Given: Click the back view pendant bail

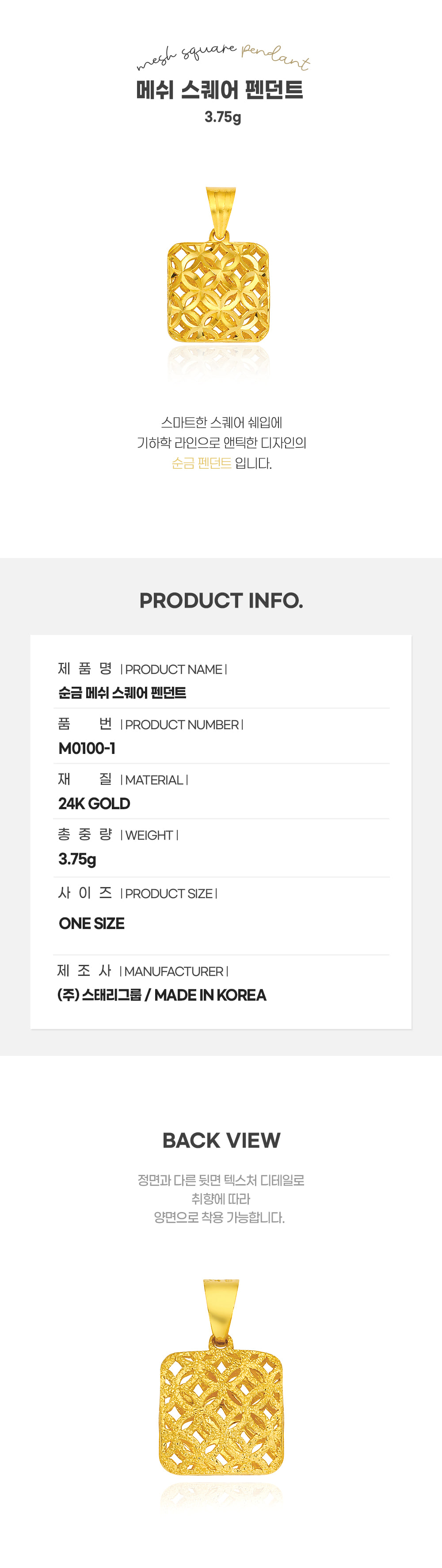Looking at the screenshot, I should click(x=221, y=1312).
